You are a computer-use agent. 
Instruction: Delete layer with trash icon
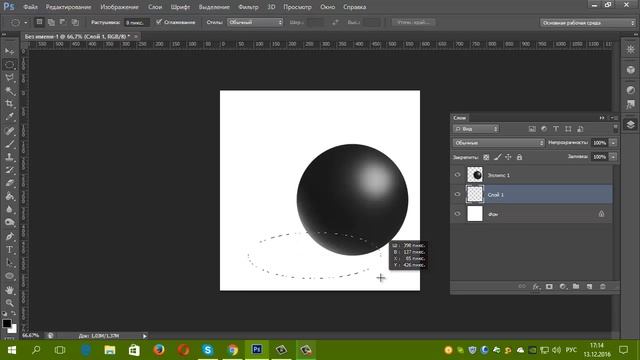(x=603, y=287)
